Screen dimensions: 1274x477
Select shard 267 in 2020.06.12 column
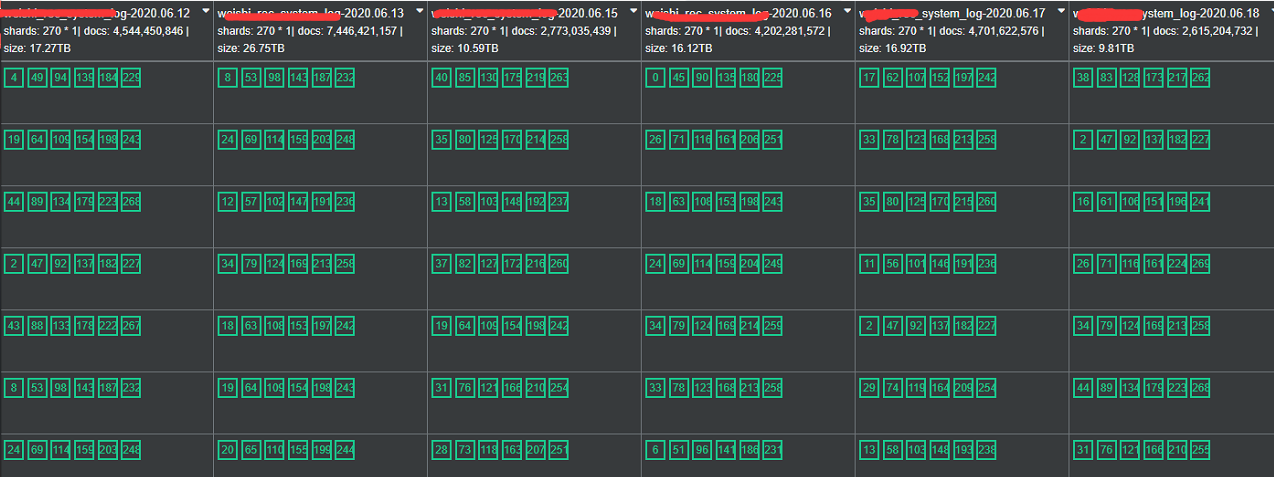point(131,326)
